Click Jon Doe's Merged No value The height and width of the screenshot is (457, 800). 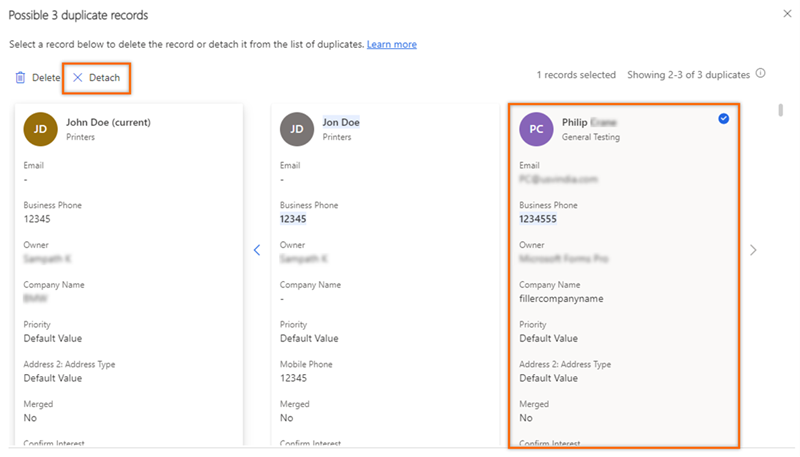pos(287,418)
